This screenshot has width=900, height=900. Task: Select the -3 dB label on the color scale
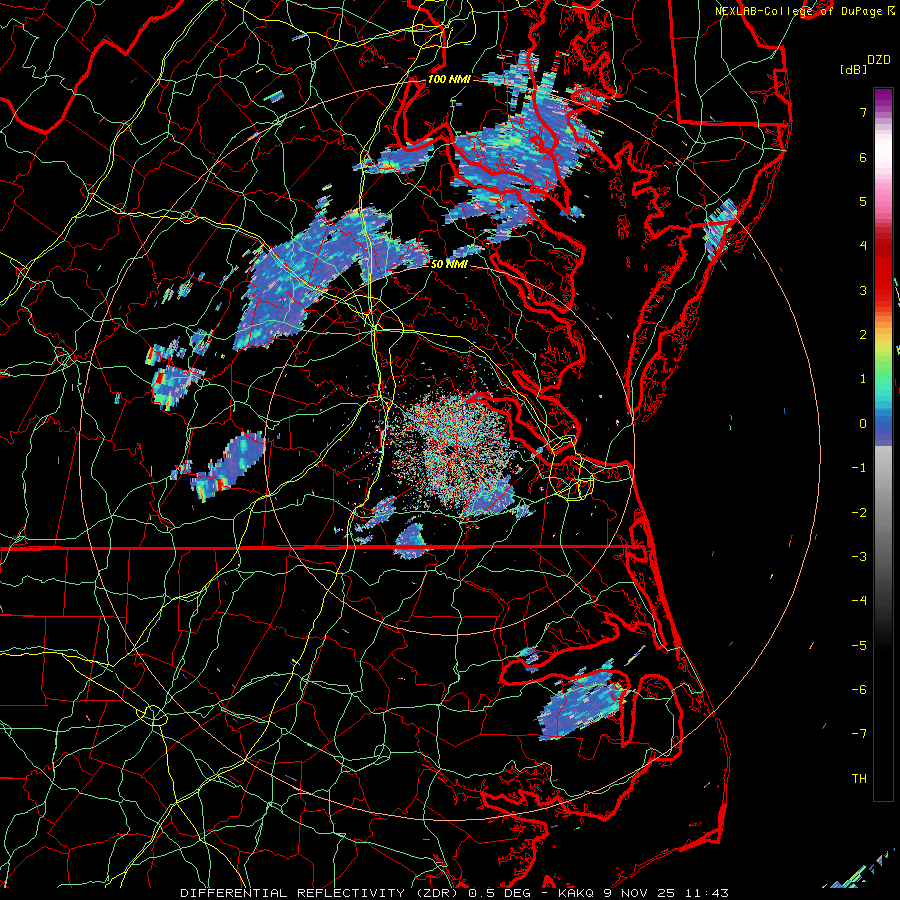(x=859, y=557)
